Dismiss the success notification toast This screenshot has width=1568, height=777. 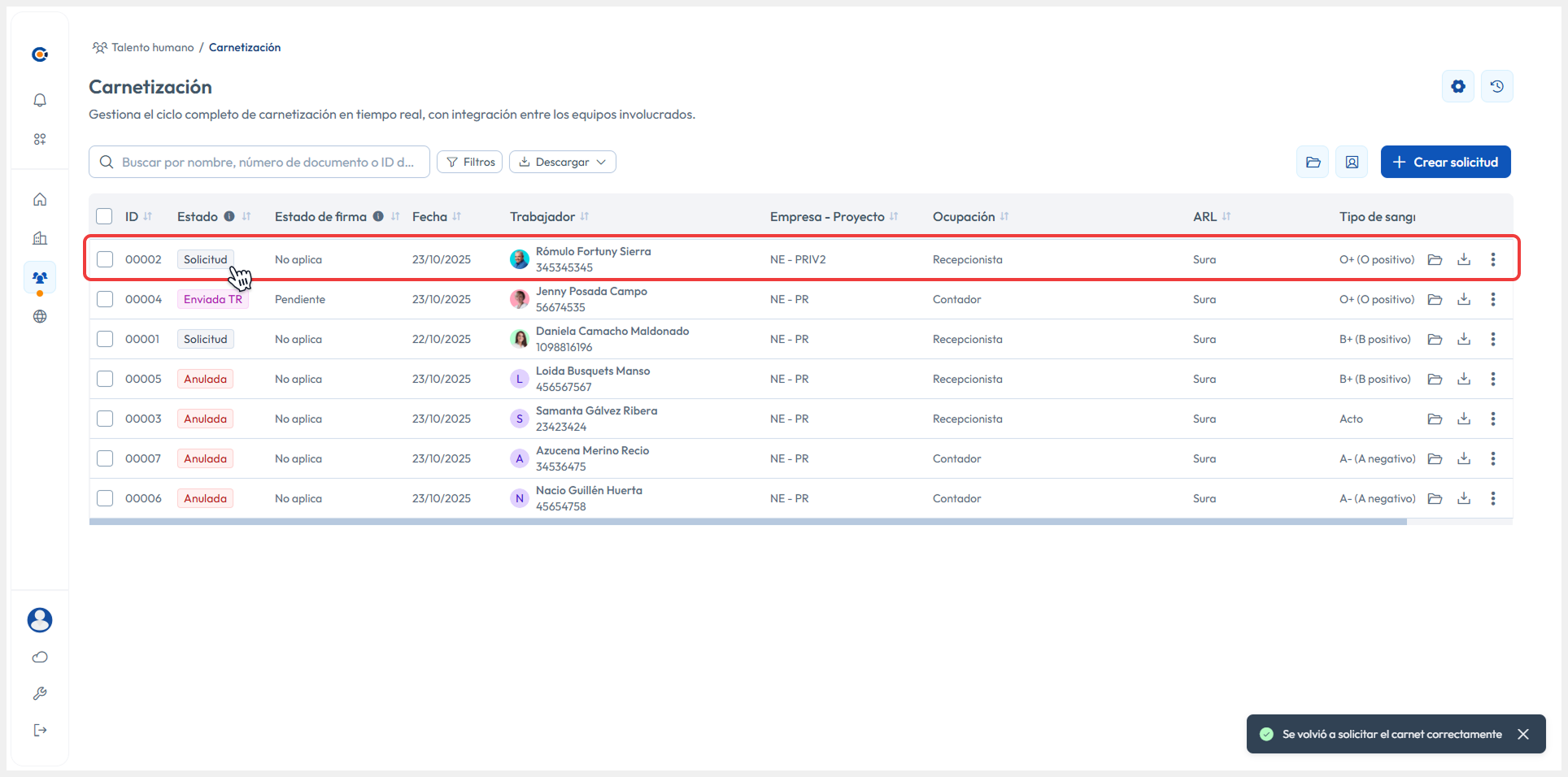[x=1522, y=734]
